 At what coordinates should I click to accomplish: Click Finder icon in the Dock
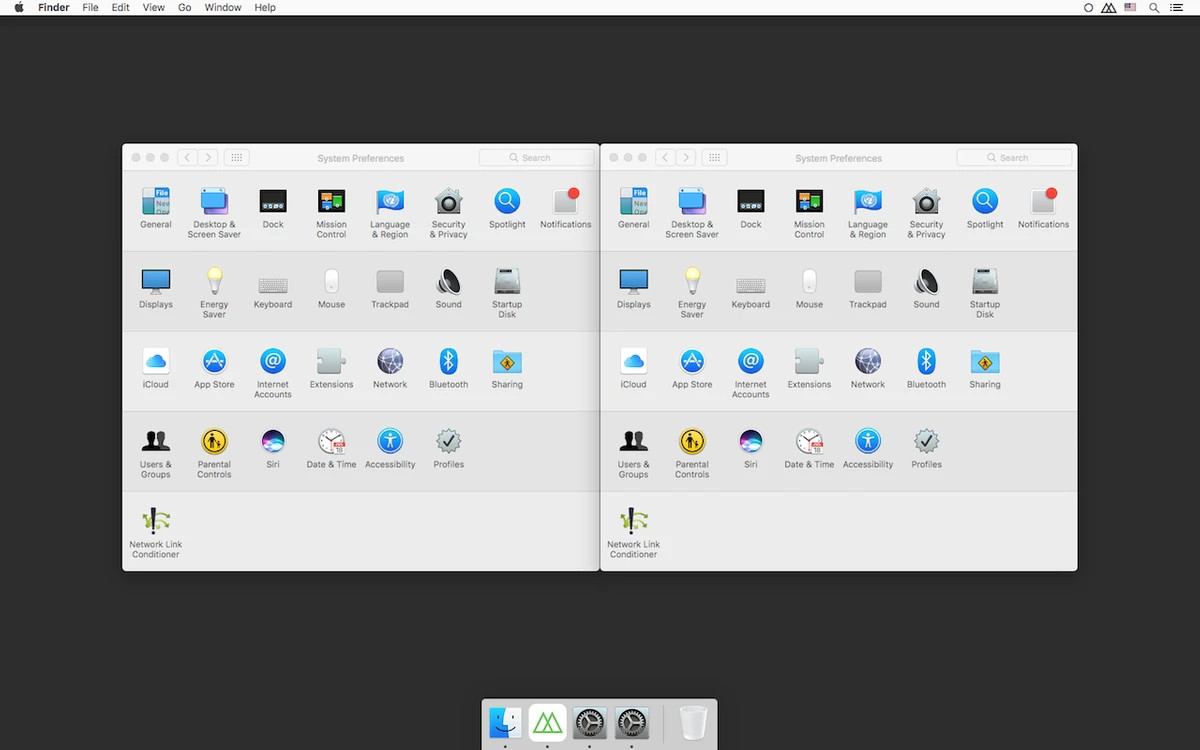tap(505, 723)
